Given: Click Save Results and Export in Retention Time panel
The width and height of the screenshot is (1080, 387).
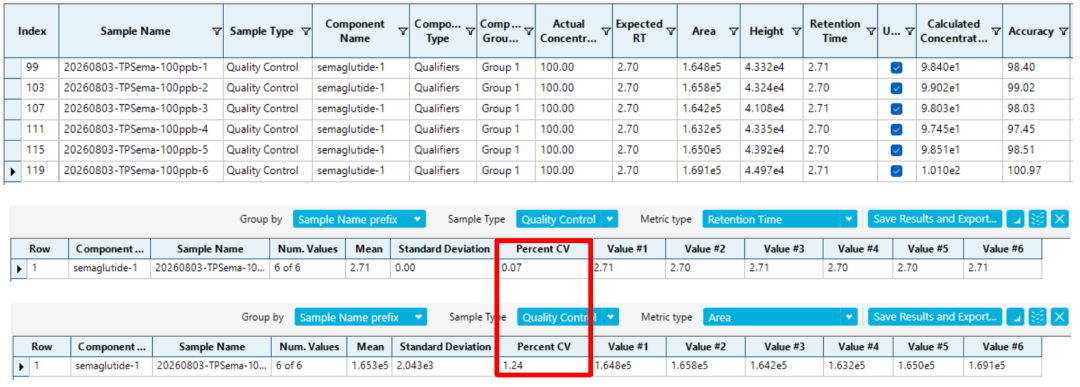Looking at the screenshot, I should click(935, 219).
